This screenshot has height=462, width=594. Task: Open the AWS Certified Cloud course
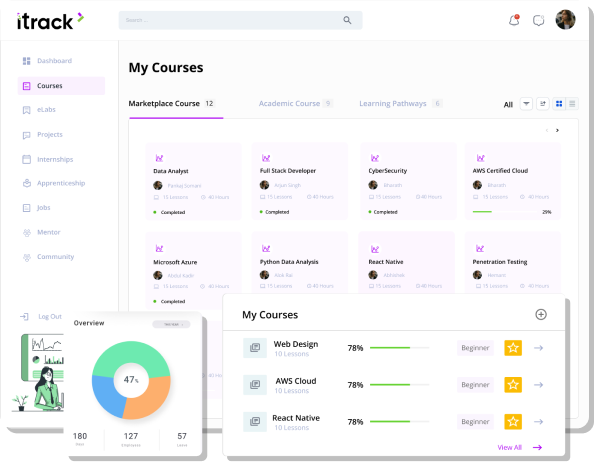513,181
